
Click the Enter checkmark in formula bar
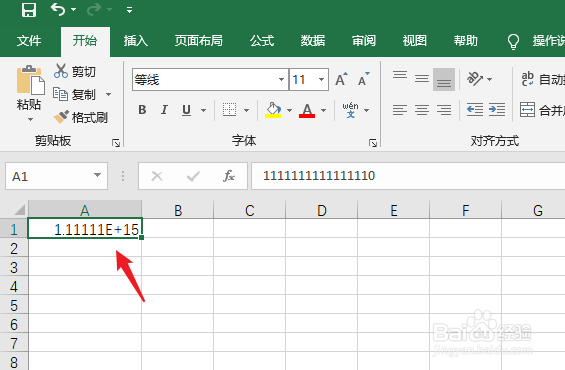click(x=193, y=176)
